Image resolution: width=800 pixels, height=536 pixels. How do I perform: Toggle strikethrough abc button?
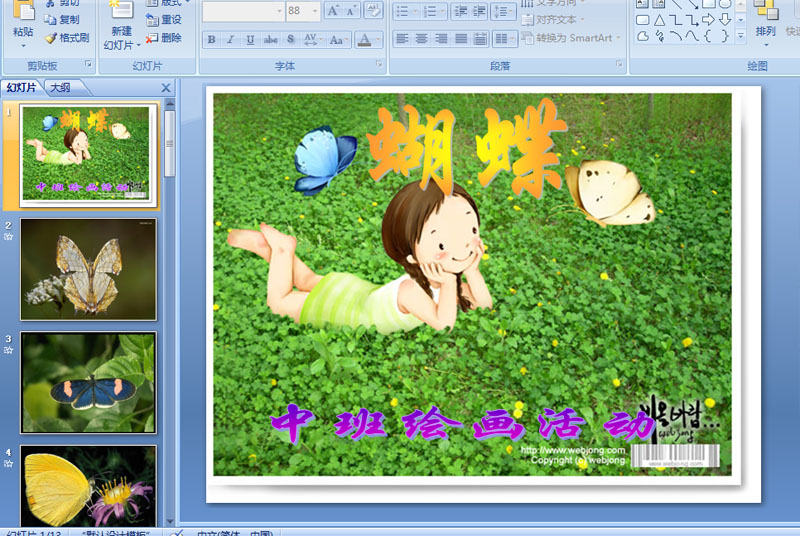[270, 39]
